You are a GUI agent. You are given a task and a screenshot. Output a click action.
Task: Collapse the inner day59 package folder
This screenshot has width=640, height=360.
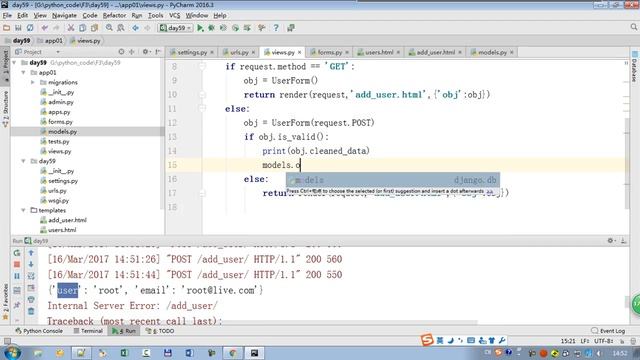click(x=24, y=161)
